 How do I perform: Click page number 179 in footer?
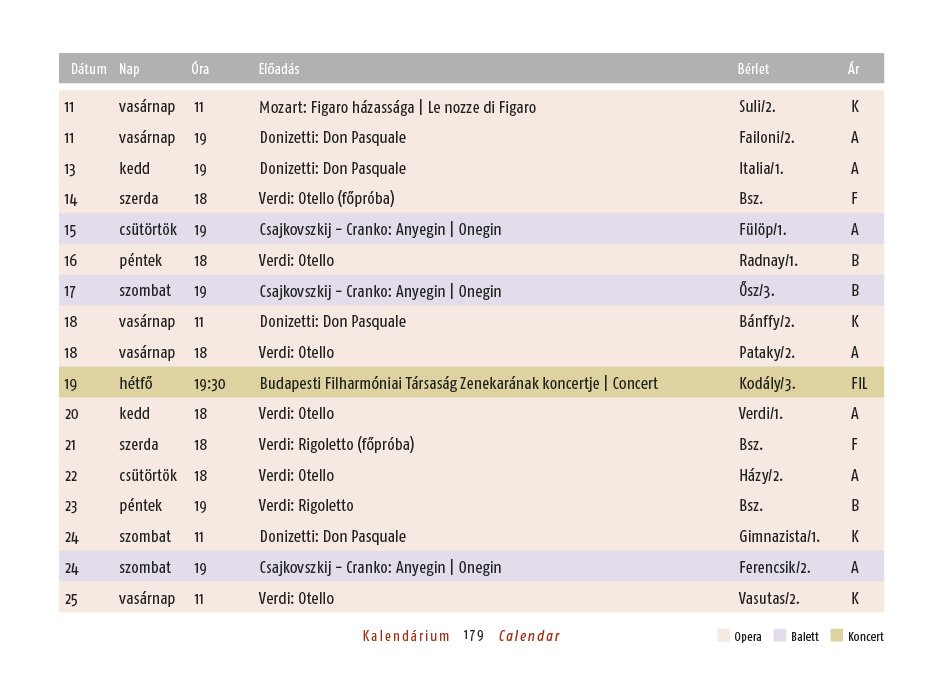click(x=474, y=636)
